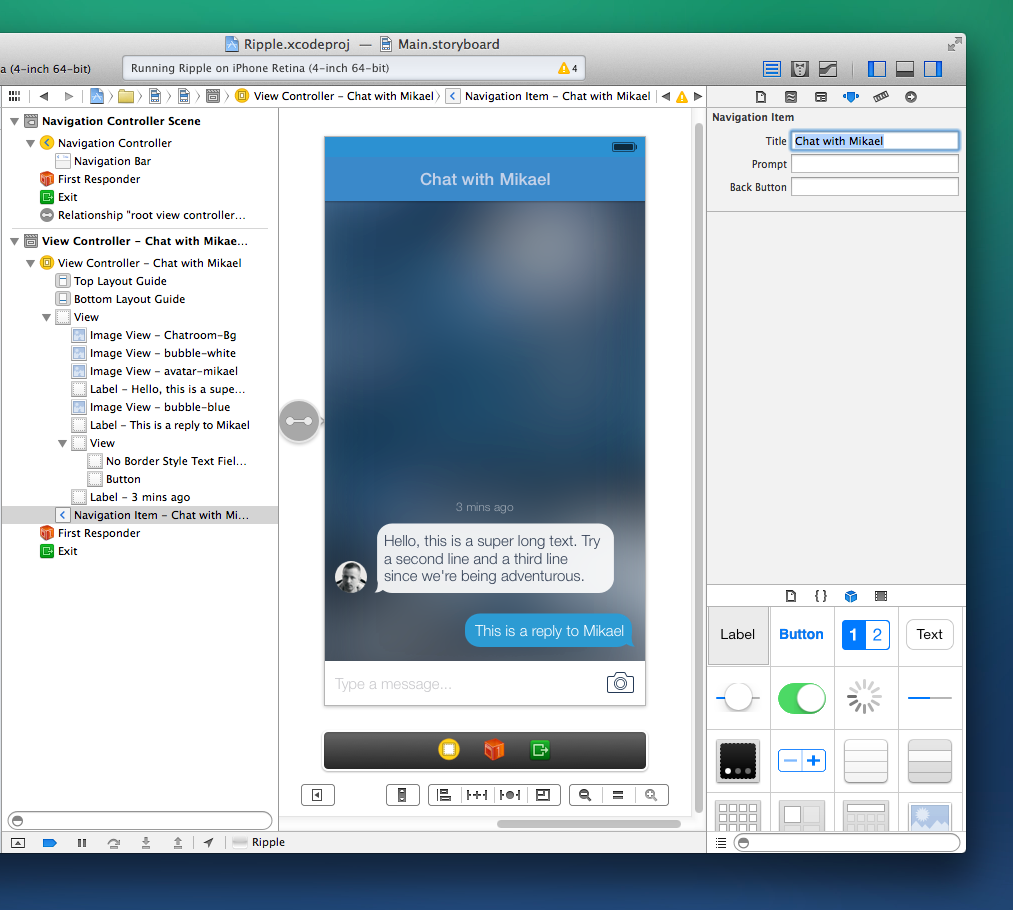Open the Resizing Behavior menu

pyautogui.click(x=543, y=795)
